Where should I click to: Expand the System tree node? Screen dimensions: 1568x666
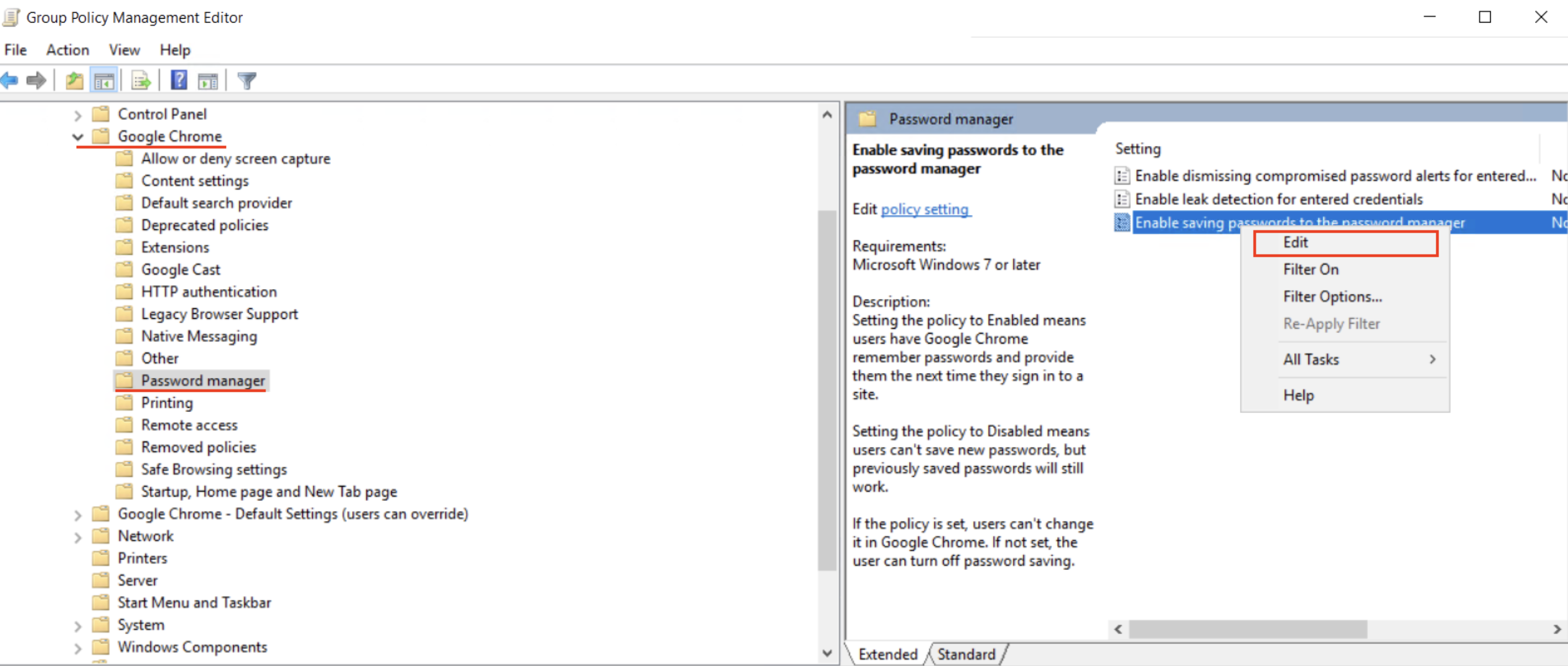(77, 627)
